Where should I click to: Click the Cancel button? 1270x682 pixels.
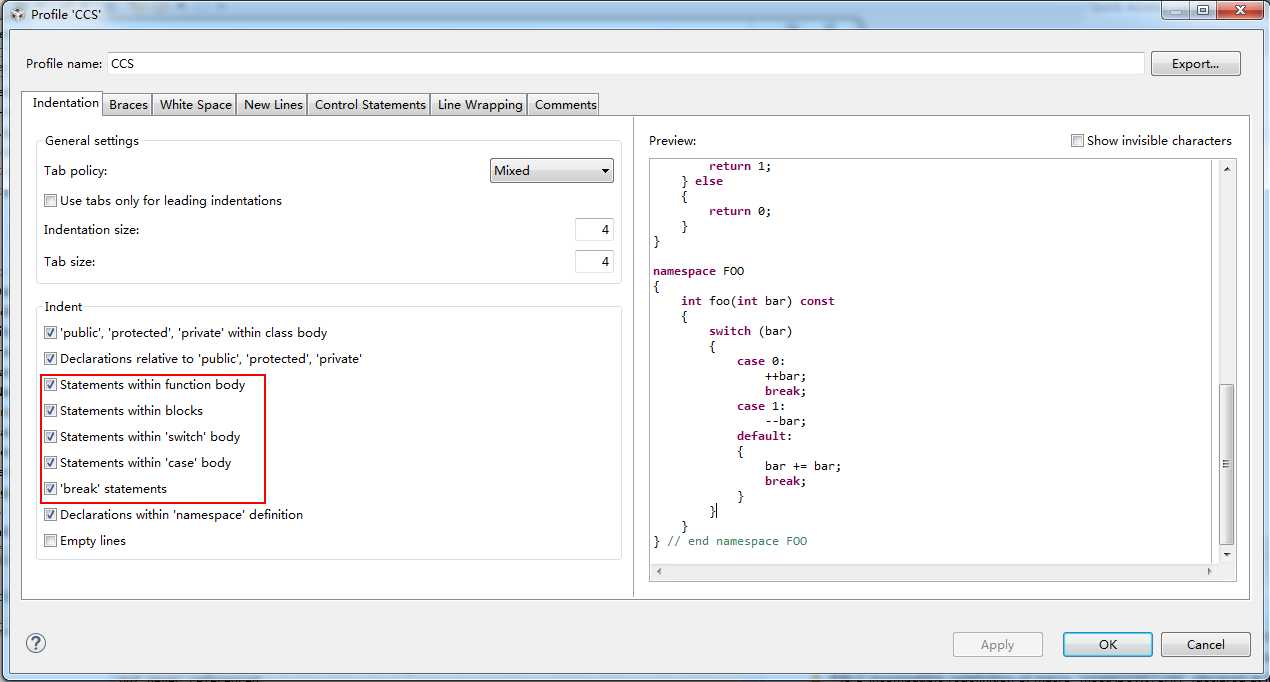[x=1205, y=645]
